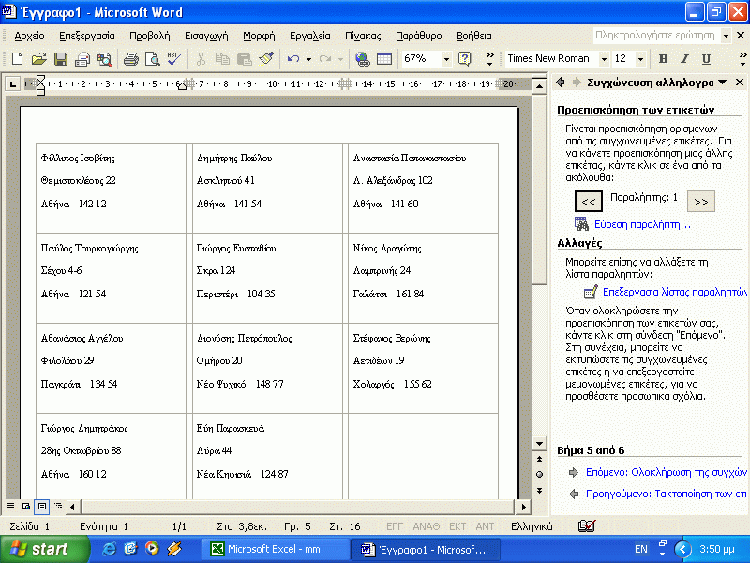The image size is (750, 563).
Task: Open the Πίνακας menu
Action: 364,36
